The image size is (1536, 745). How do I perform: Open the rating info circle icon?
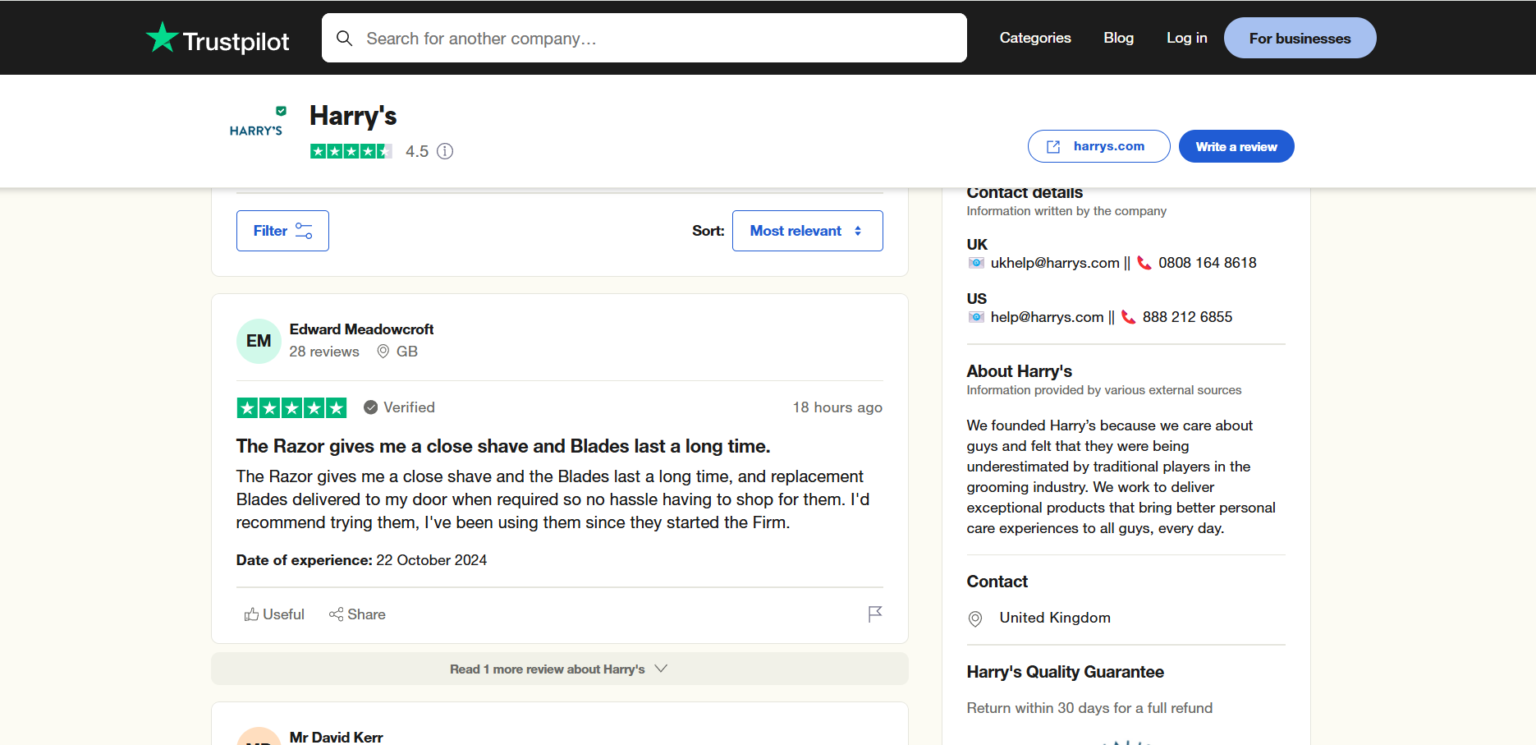point(445,151)
